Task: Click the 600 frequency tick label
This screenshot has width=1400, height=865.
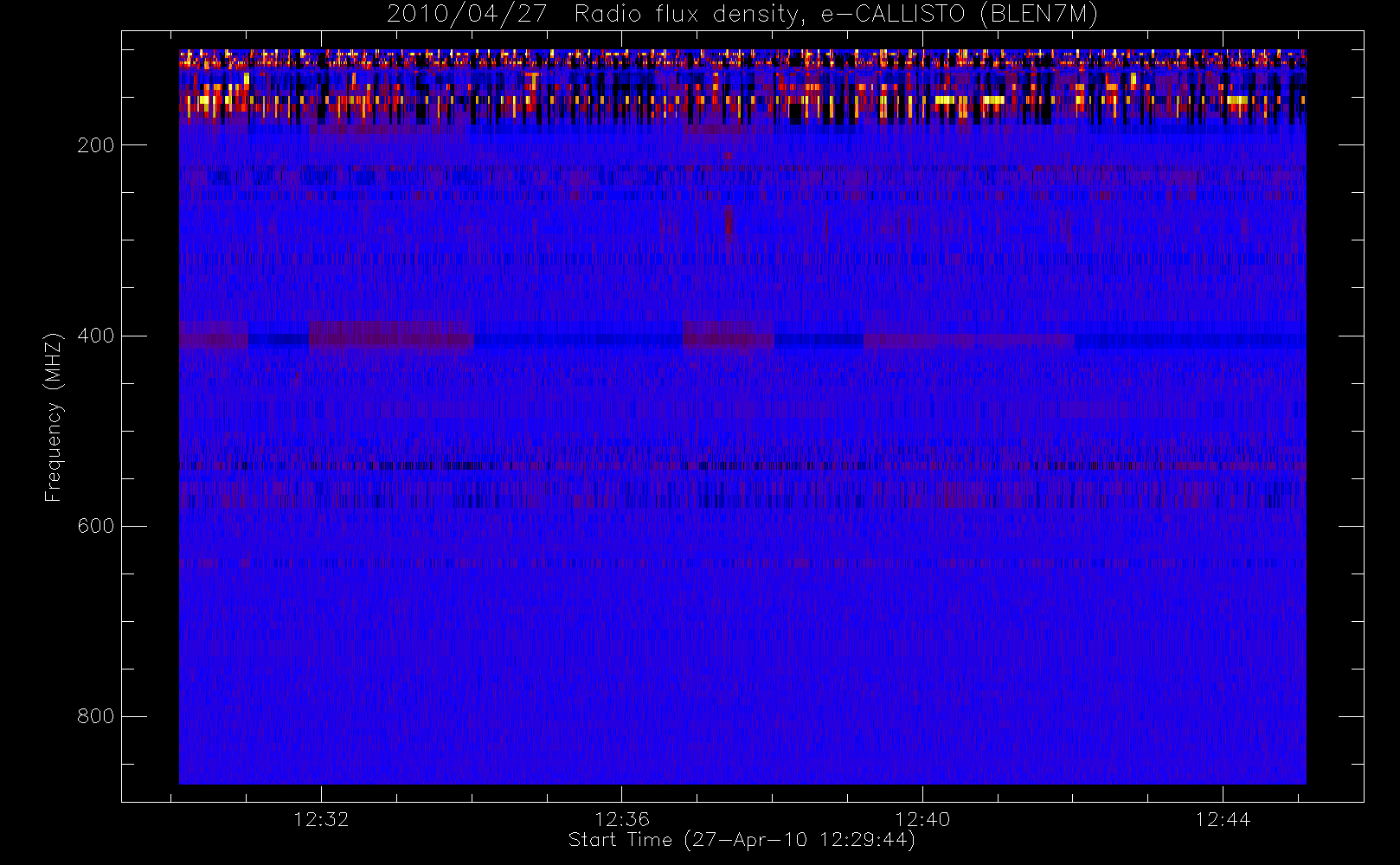Action: point(96,526)
